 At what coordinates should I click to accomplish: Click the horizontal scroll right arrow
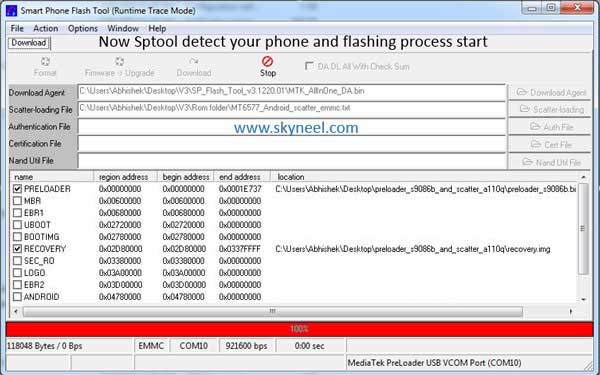point(571,311)
